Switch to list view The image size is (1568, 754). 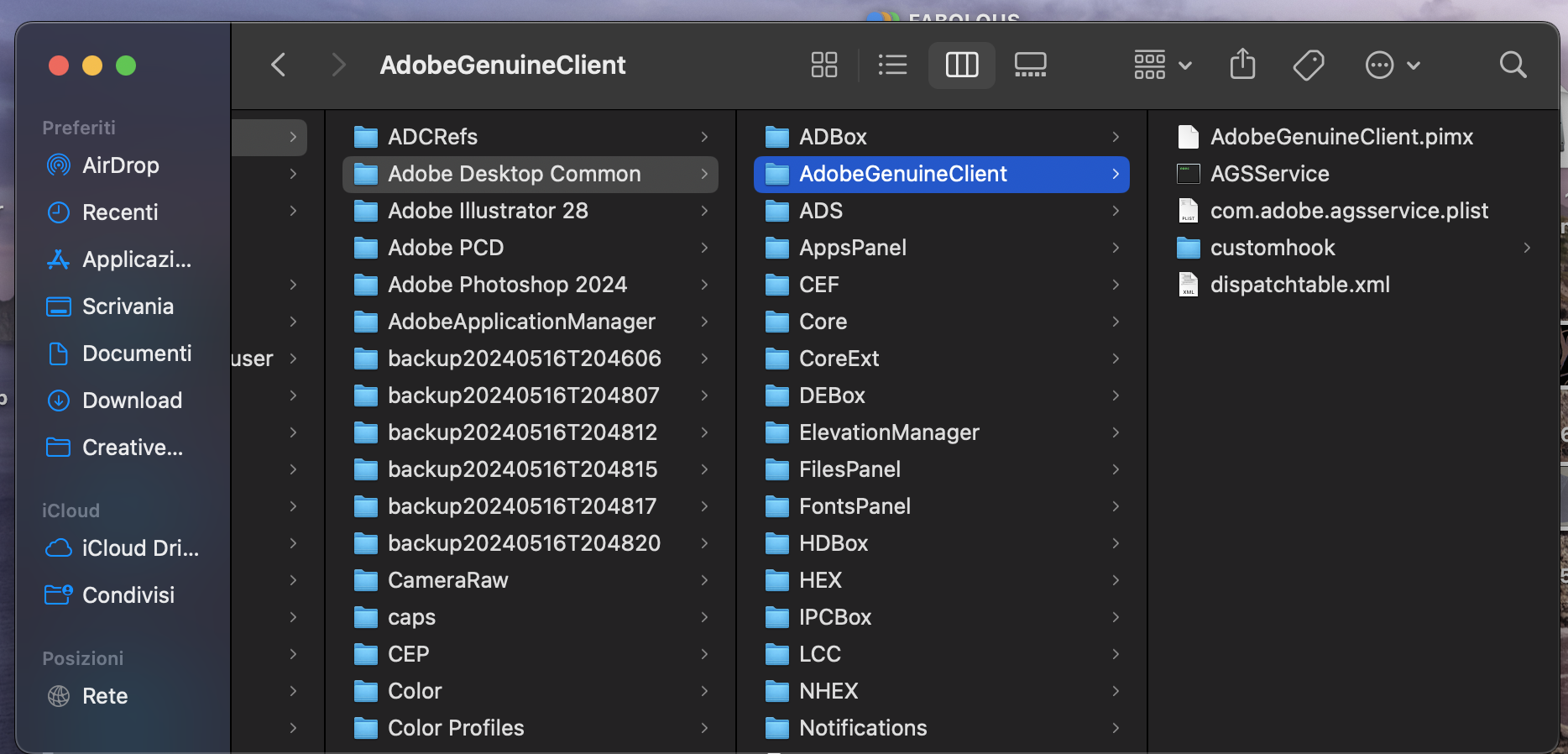(892, 65)
